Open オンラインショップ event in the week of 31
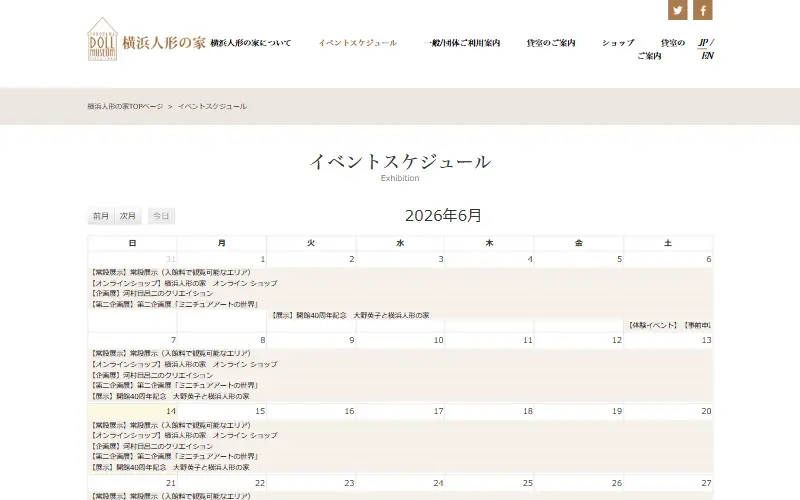800x500 pixels. point(400,283)
